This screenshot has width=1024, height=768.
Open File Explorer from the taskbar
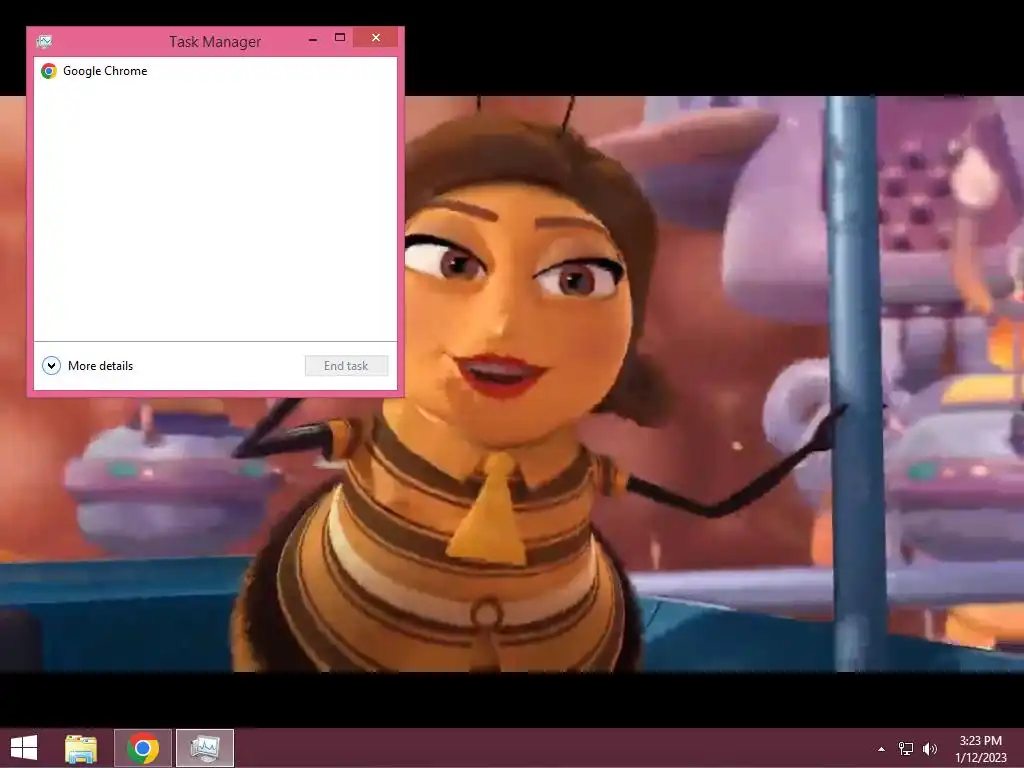81,748
